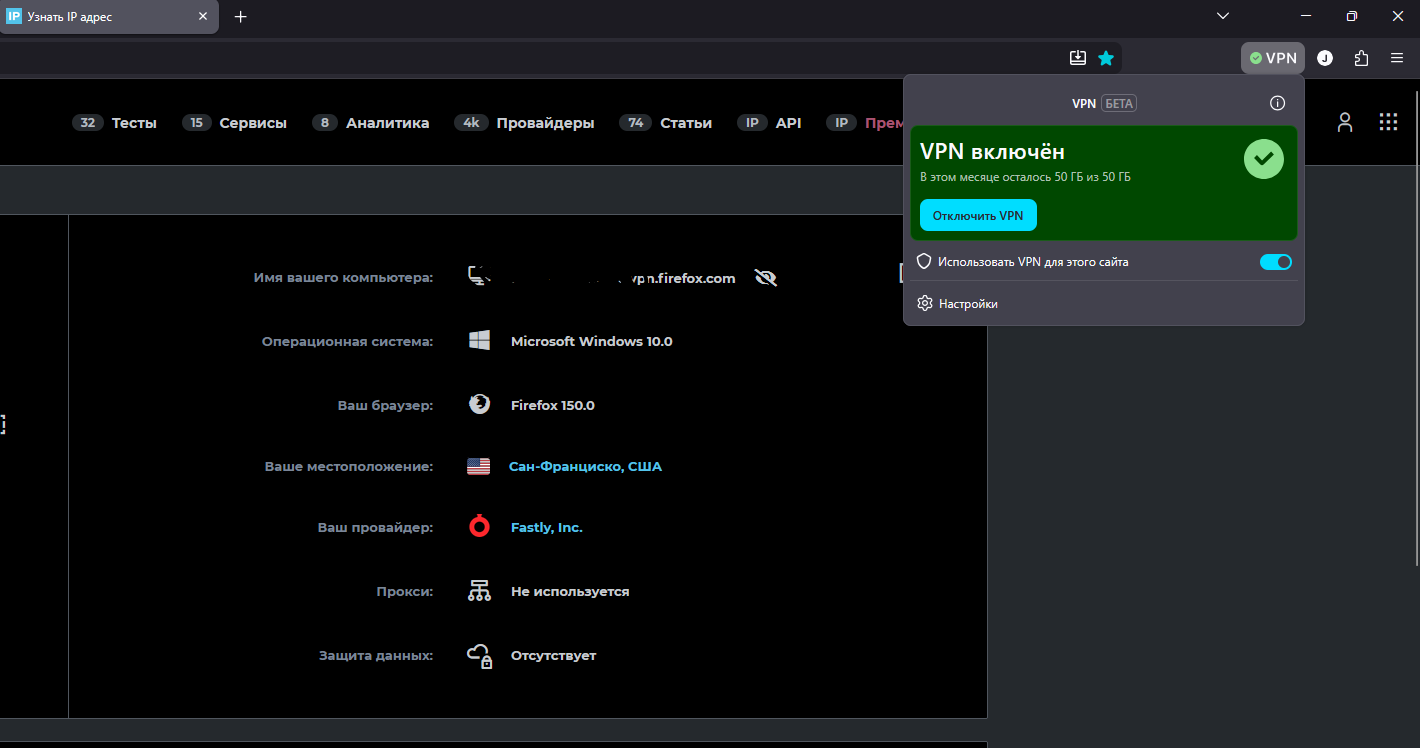Click the shield icon in VPN panel
The height and width of the screenshot is (748, 1420).
pyautogui.click(x=925, y=262)
